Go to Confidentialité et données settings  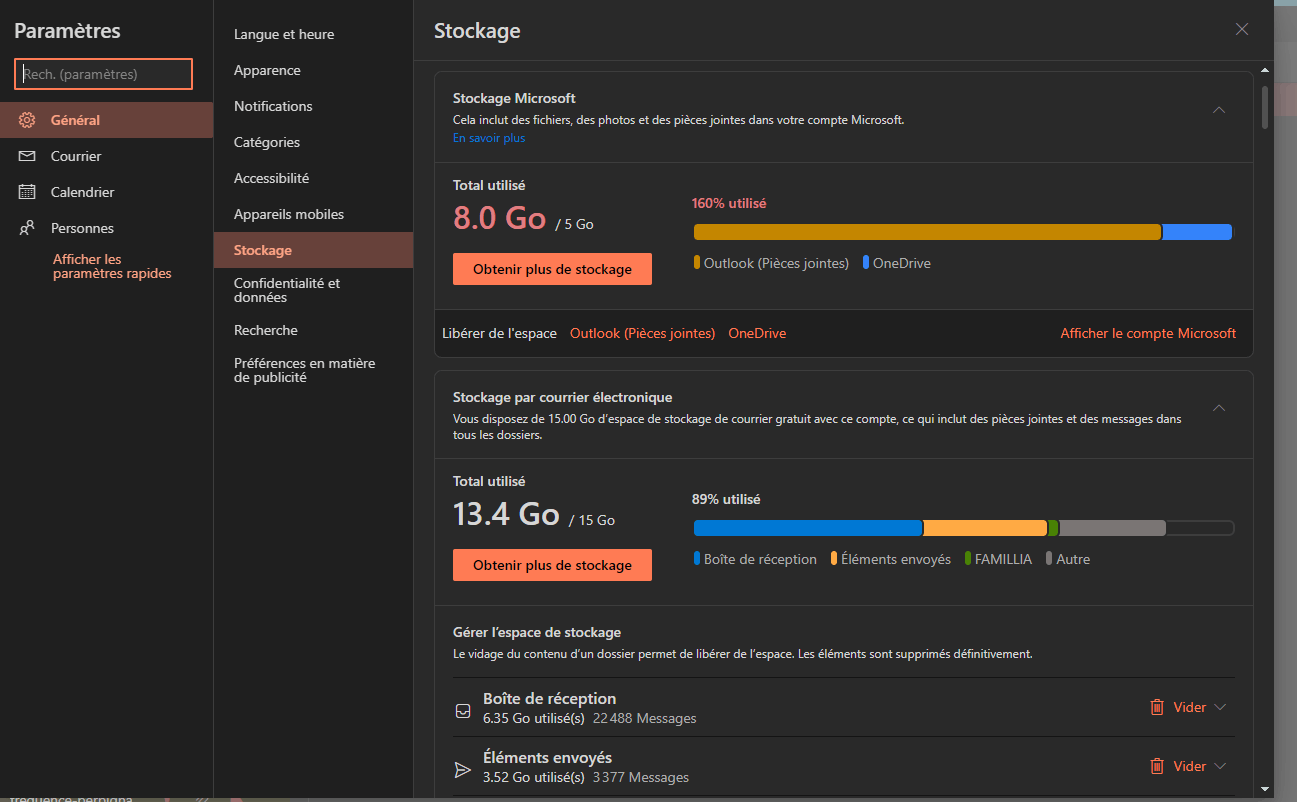tap(287, 290)
